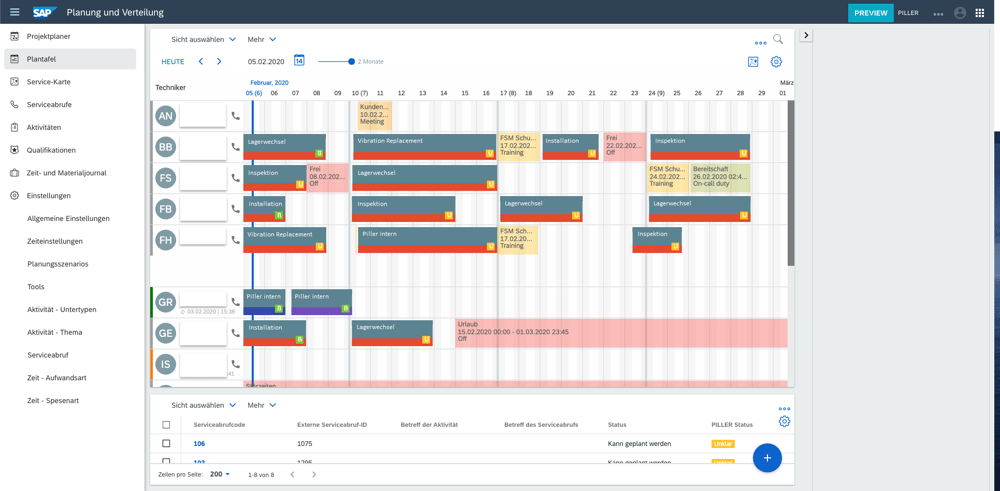
Task: Click the Service-Karte map icon
Action: point(15,82)
